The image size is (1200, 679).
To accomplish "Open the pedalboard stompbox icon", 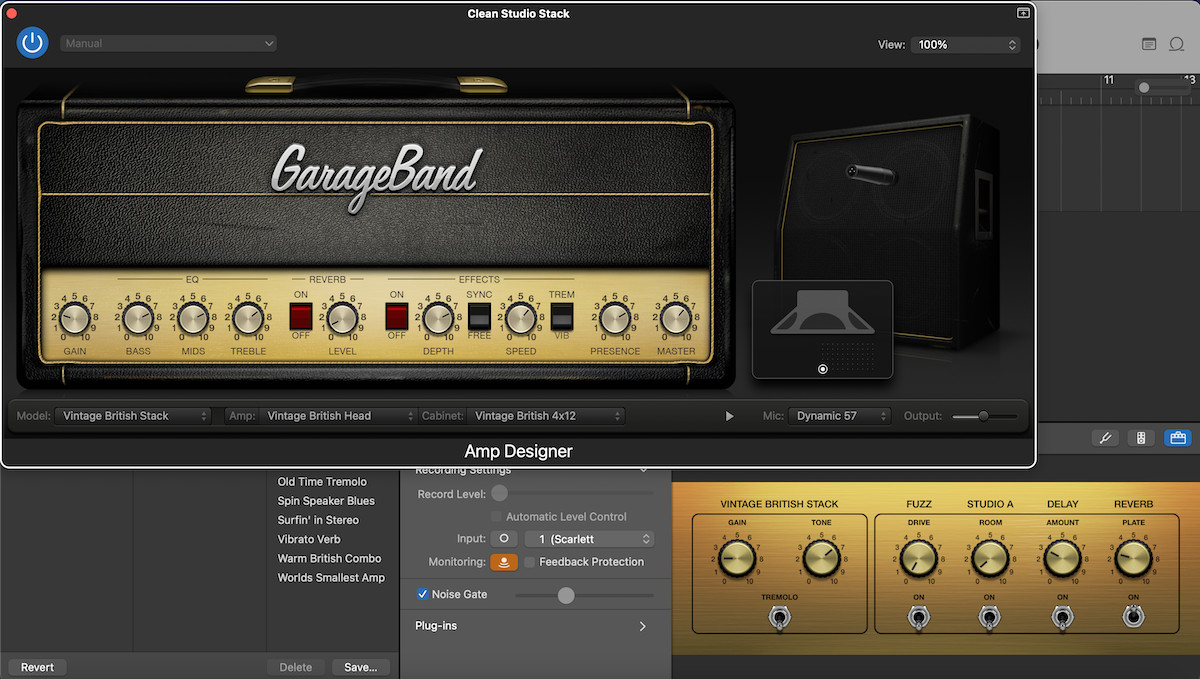I will click(x=1140, y=438).
